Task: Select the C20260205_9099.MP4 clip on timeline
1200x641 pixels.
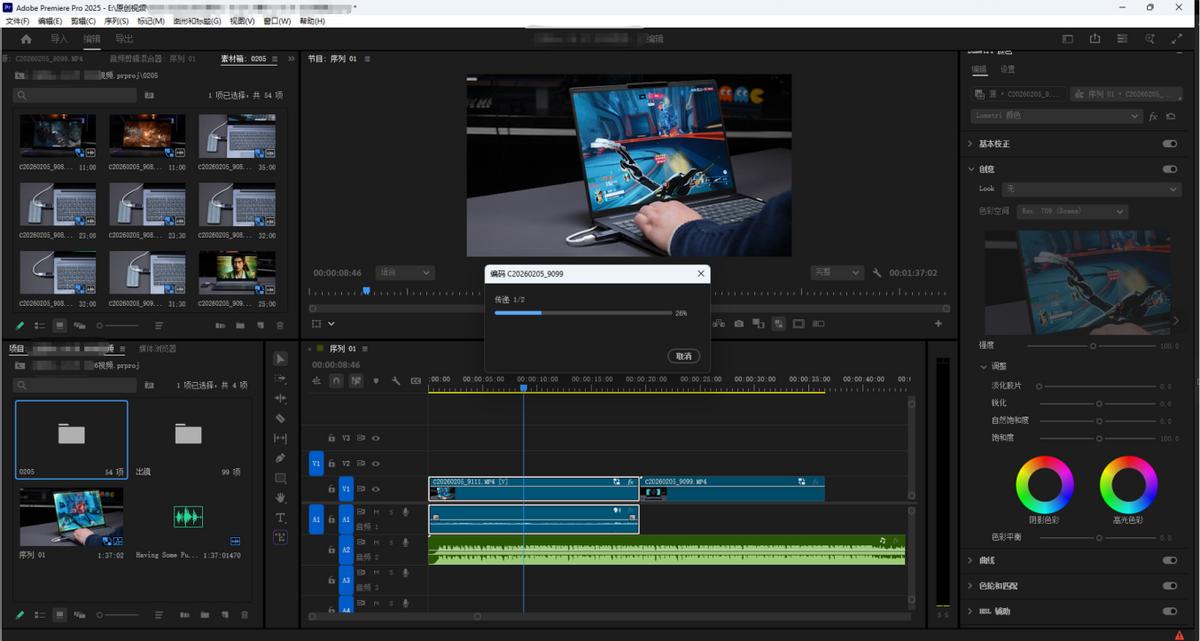Action: pyautogui.click(x=730, y=487)
